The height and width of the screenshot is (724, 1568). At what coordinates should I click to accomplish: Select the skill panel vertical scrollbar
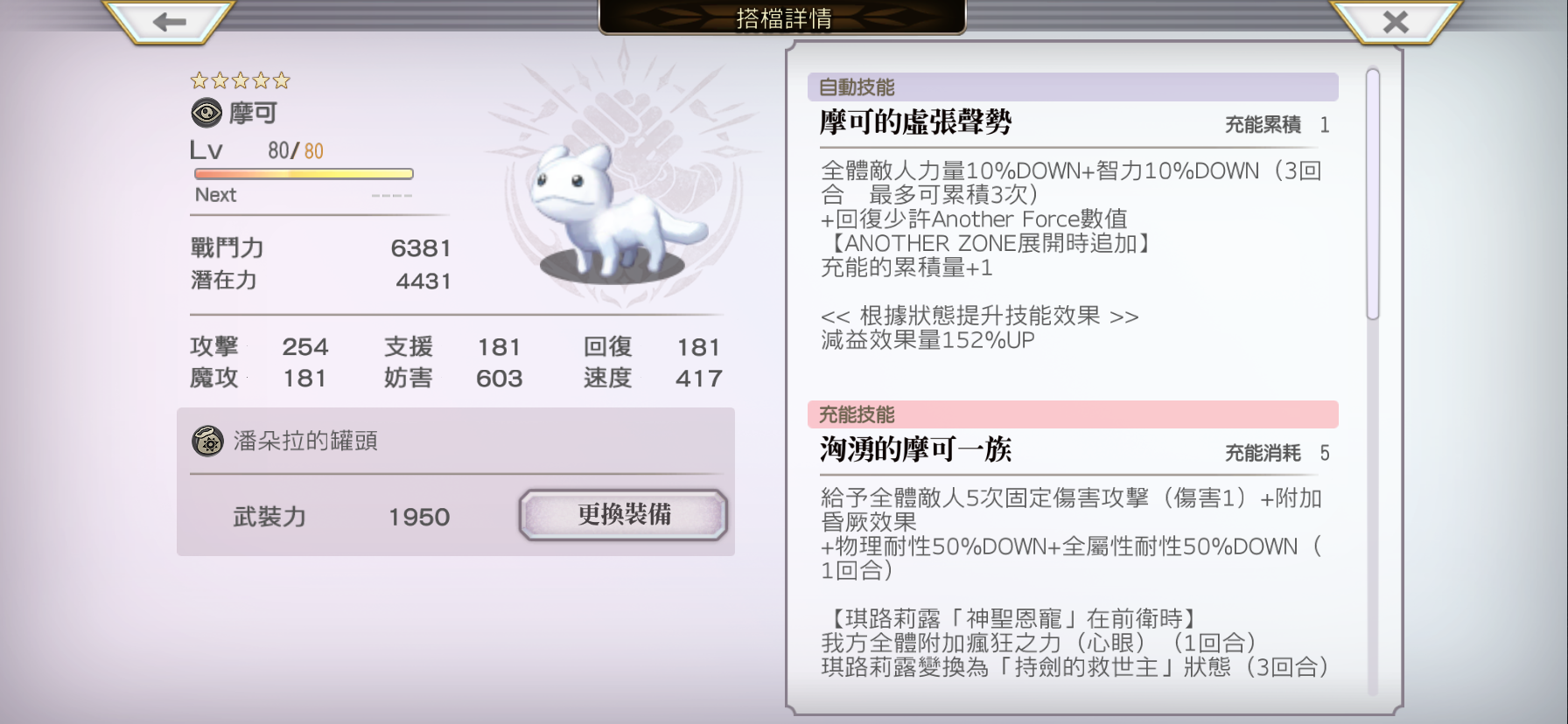click(1372, 194)
